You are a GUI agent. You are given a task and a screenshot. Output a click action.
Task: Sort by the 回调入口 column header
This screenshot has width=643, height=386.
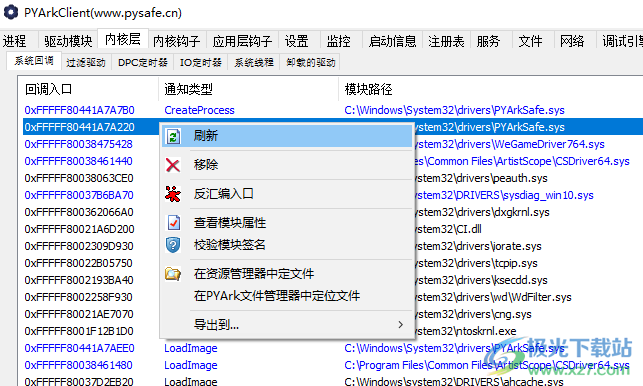(88, 89)
